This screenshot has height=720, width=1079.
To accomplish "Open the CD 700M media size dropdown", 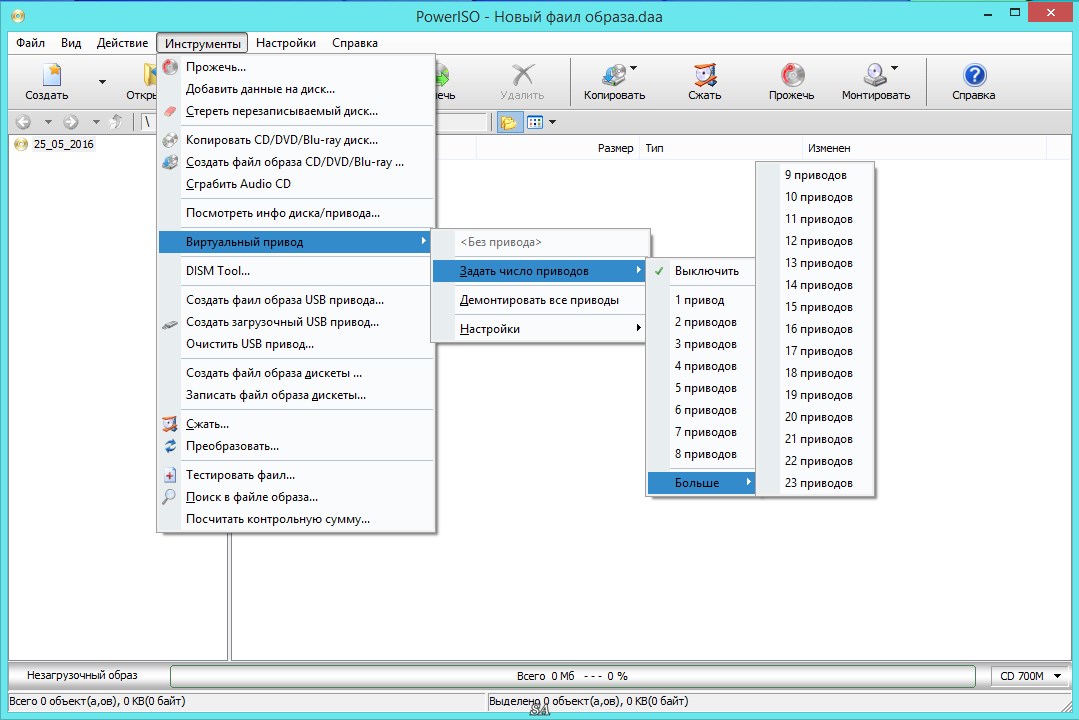I will pos(1030,676).
